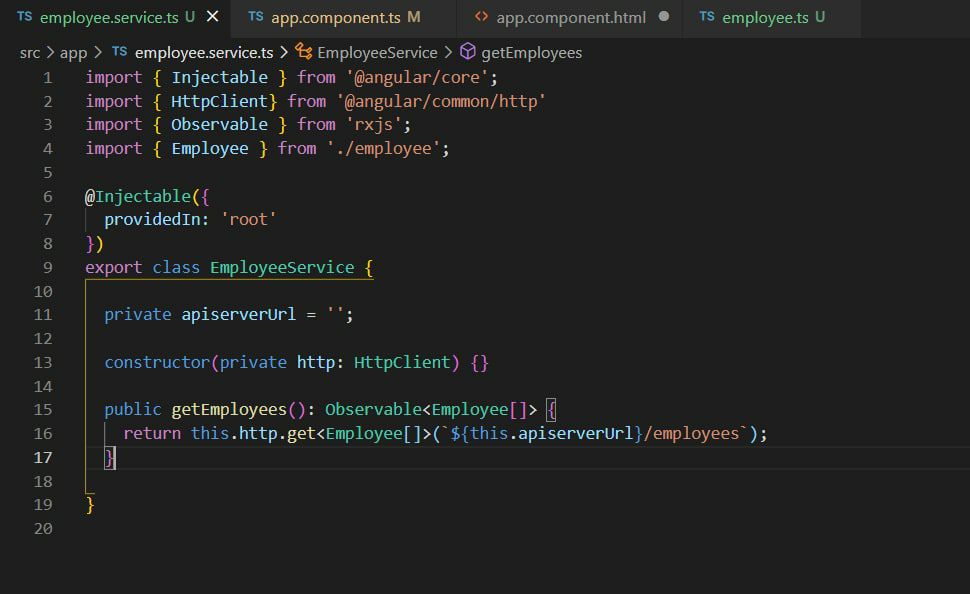Click the TS file icon in breadcrumb
The height and width of the screenshot is (594, 970).
tap(120, 52)
